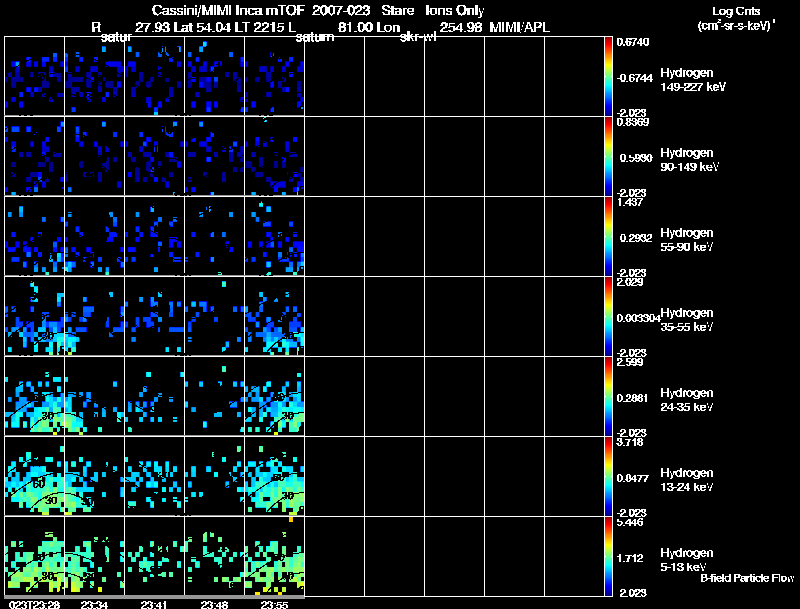The height and width of the screenshot is (609, 800).
Task: Click the 'B-field Particle Flow' text
Action: [x=747, y=578]
